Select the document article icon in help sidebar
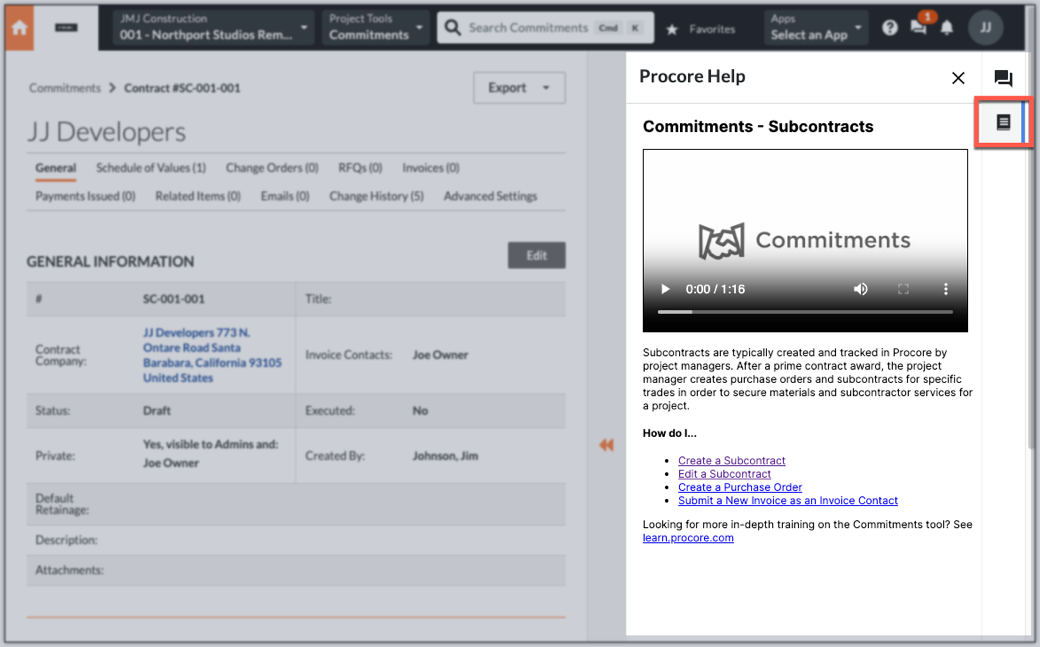This screenshot has width=1040, height=647. coord(1003,122)
